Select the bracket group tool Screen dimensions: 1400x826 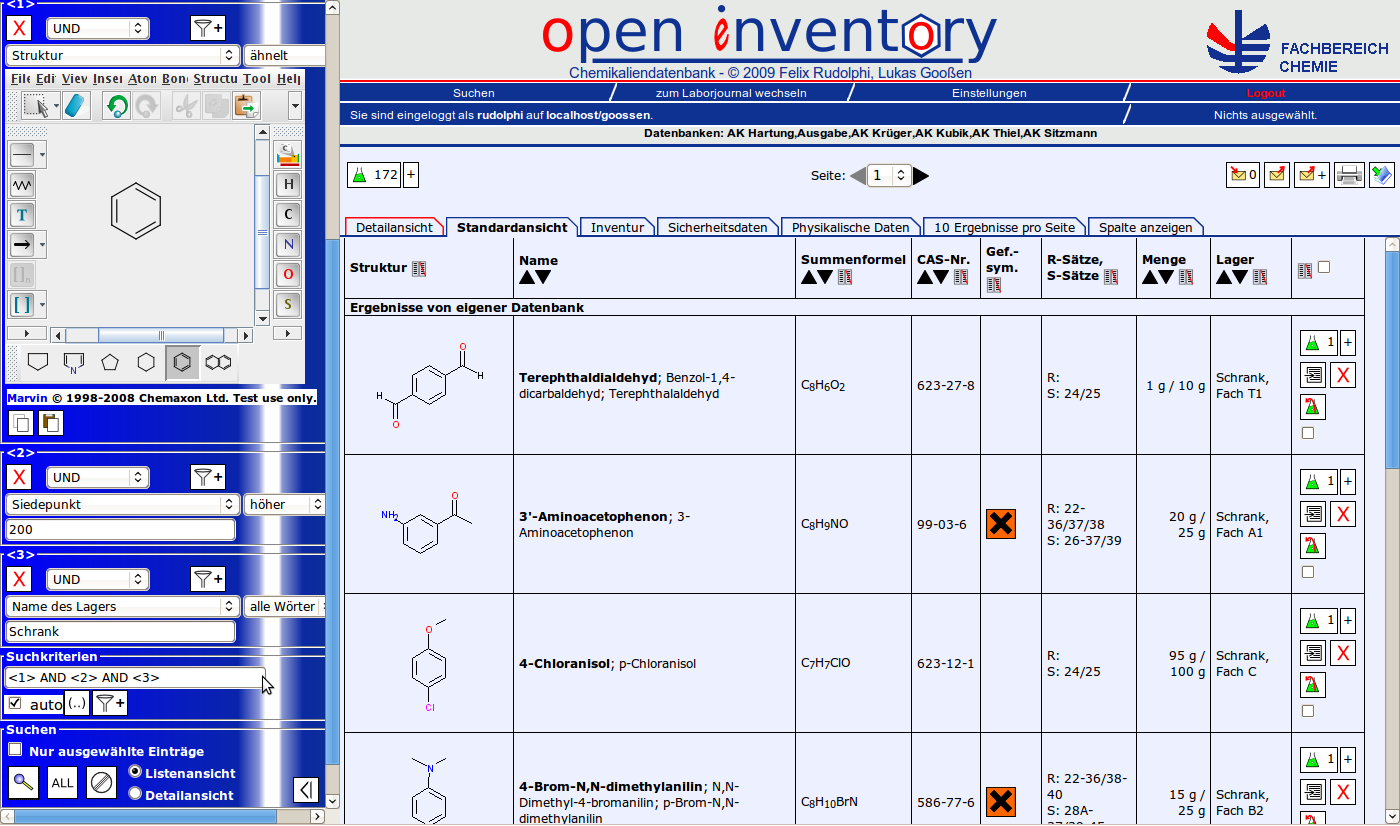click(x=22, y=303)
